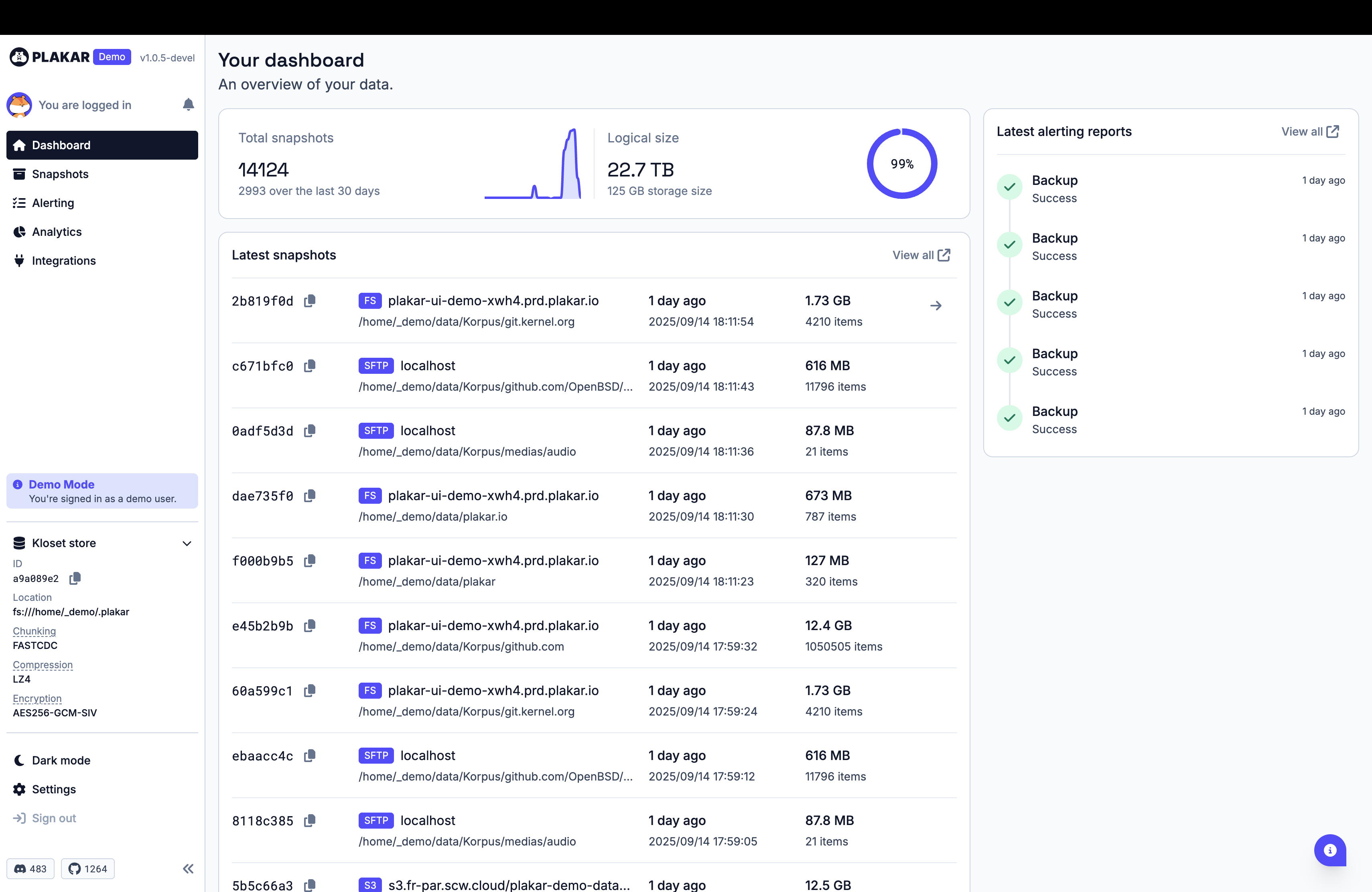Open the Snapshots menu item
Viewport: 1372px width, 892px height.
coord(60,174)
